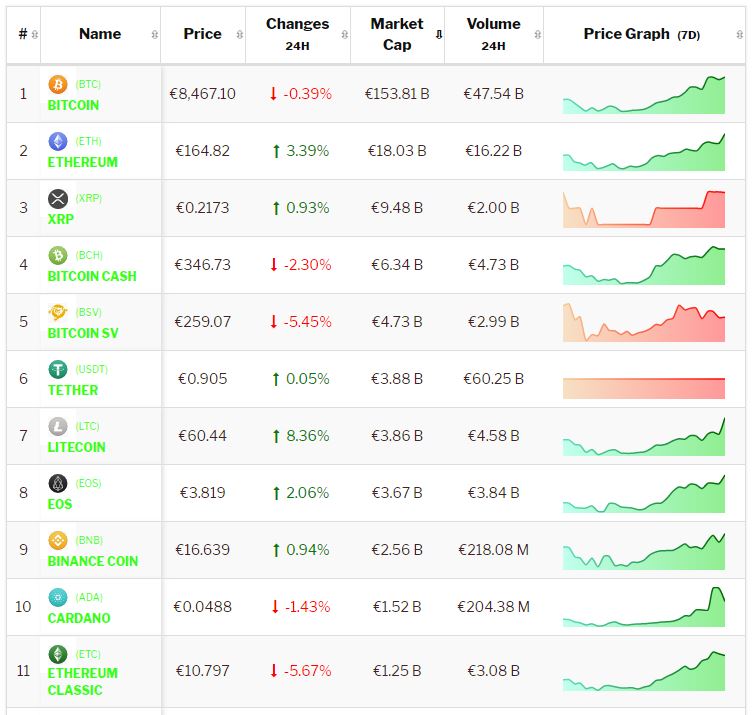The width and height of the screenshot is (756, 715).
Task: Open the LITECOIN name link
Action: click(x=76, y=447)
